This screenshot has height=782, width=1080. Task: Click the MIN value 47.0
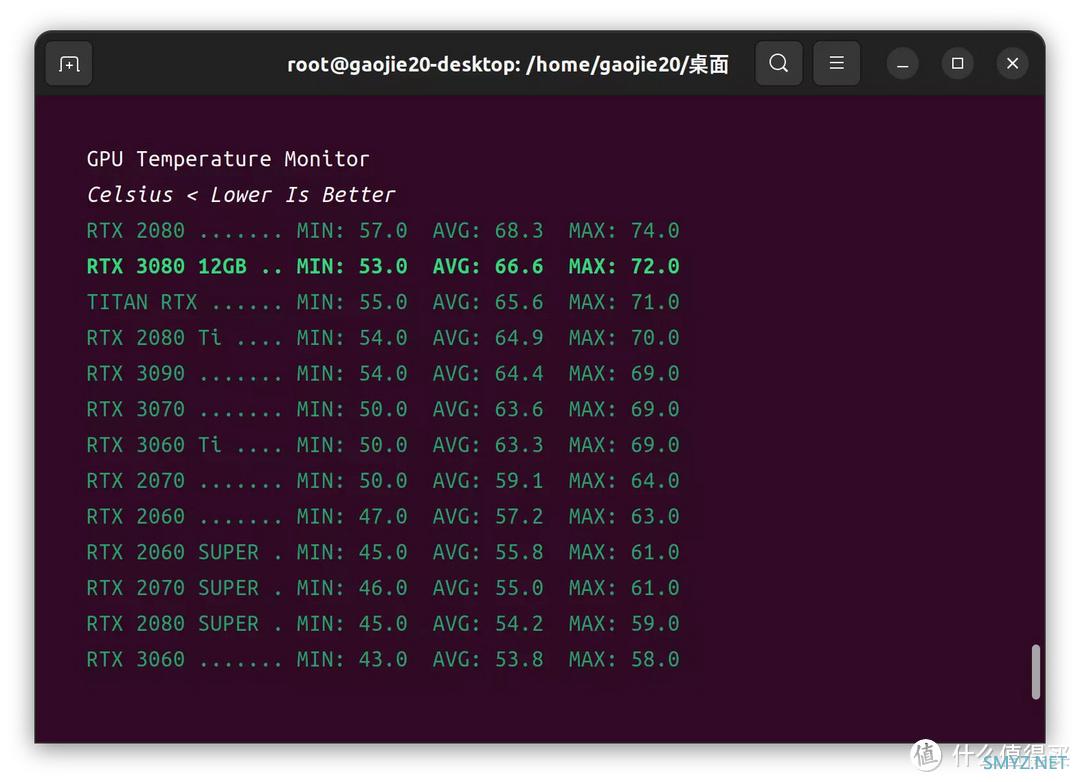point(383,517)
